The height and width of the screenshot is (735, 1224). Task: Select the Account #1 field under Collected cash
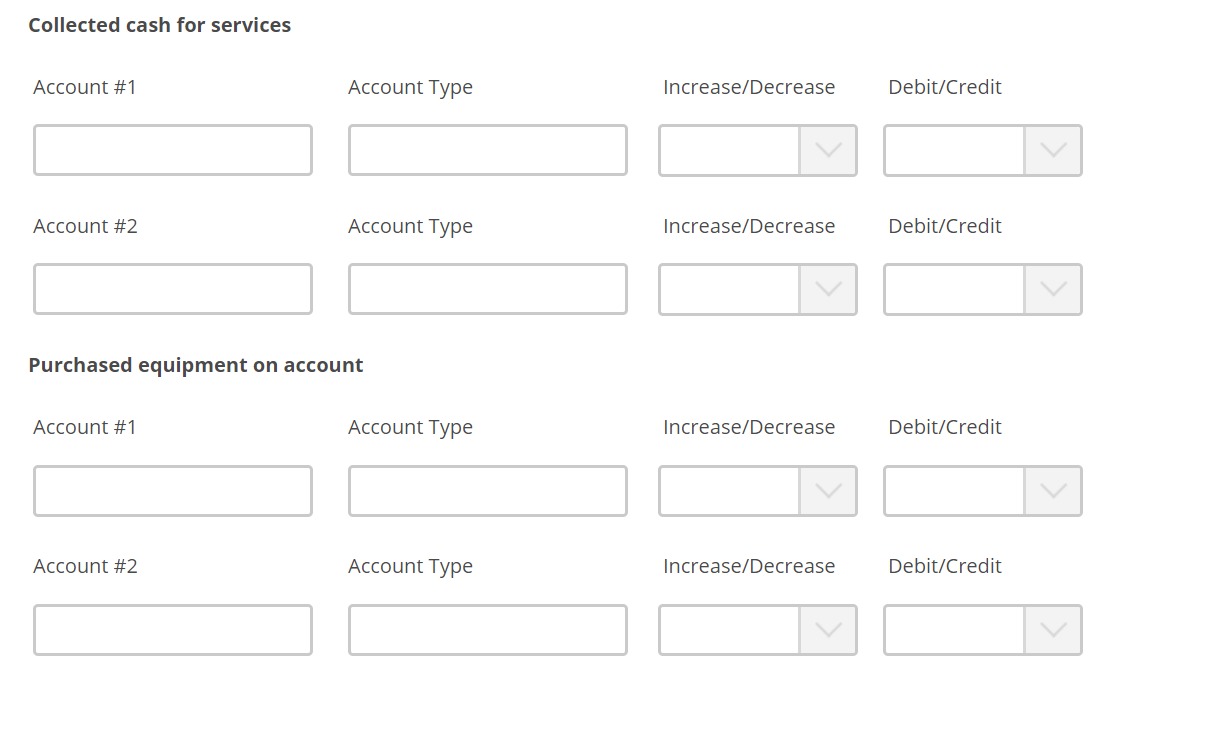click(x=172, y=149)
